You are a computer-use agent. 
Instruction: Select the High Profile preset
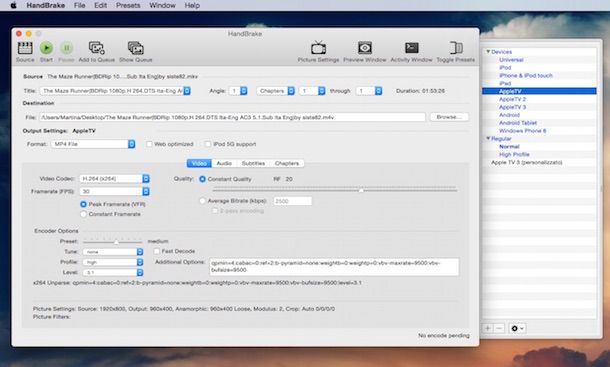click(514, 155)
